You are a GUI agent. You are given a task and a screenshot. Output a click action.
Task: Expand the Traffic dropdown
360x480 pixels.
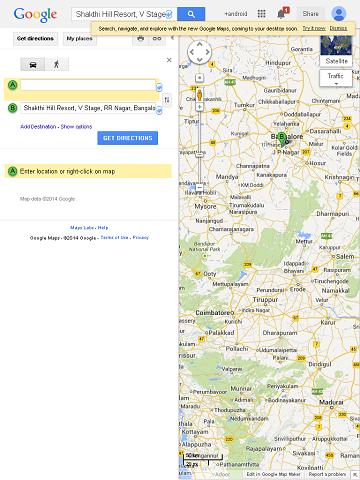(336, 79)
